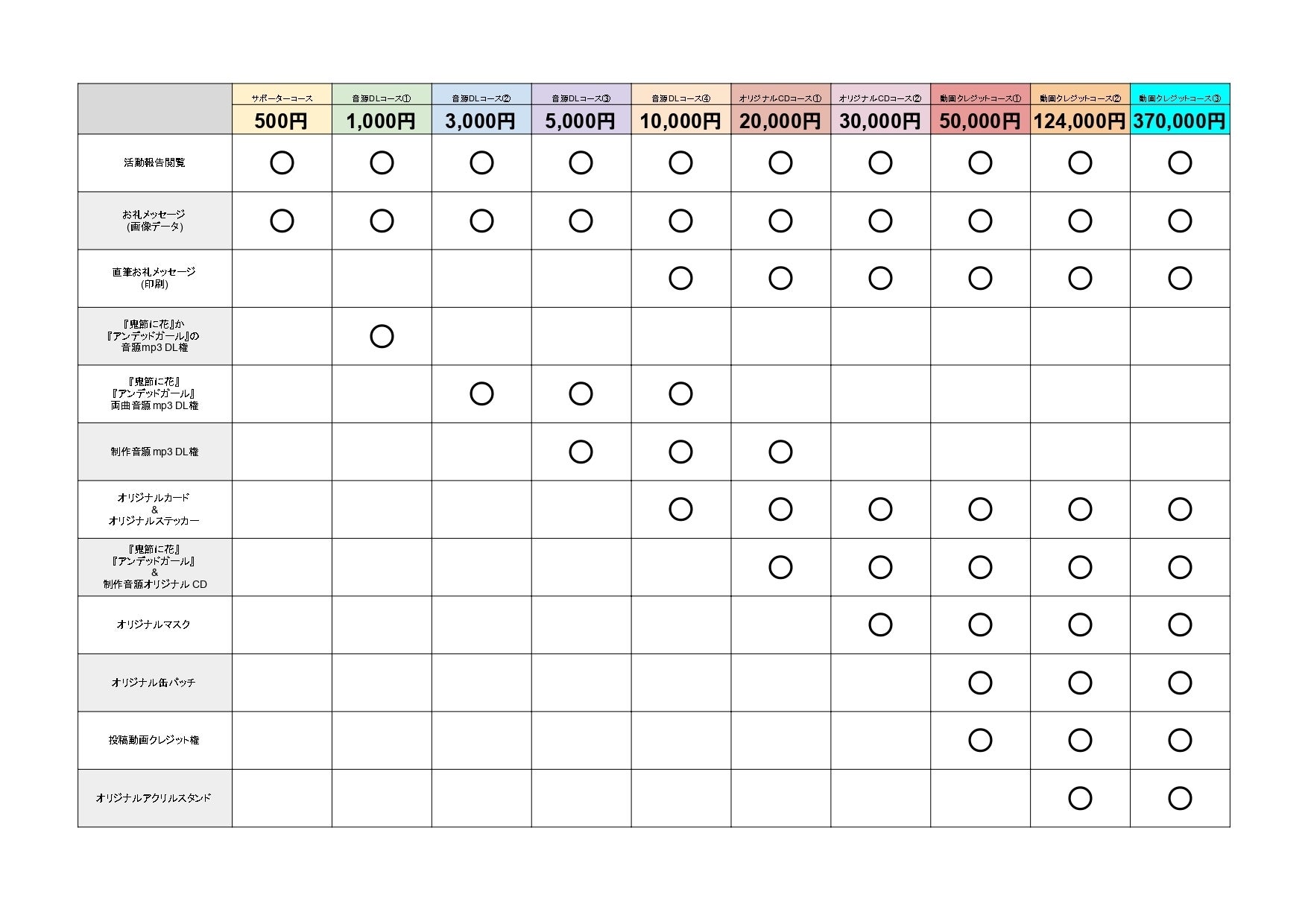1308x924 pixels.
Task: Click the 制作音源mp3 DL権 circle under 5,000円
Action: pos(581,452)
